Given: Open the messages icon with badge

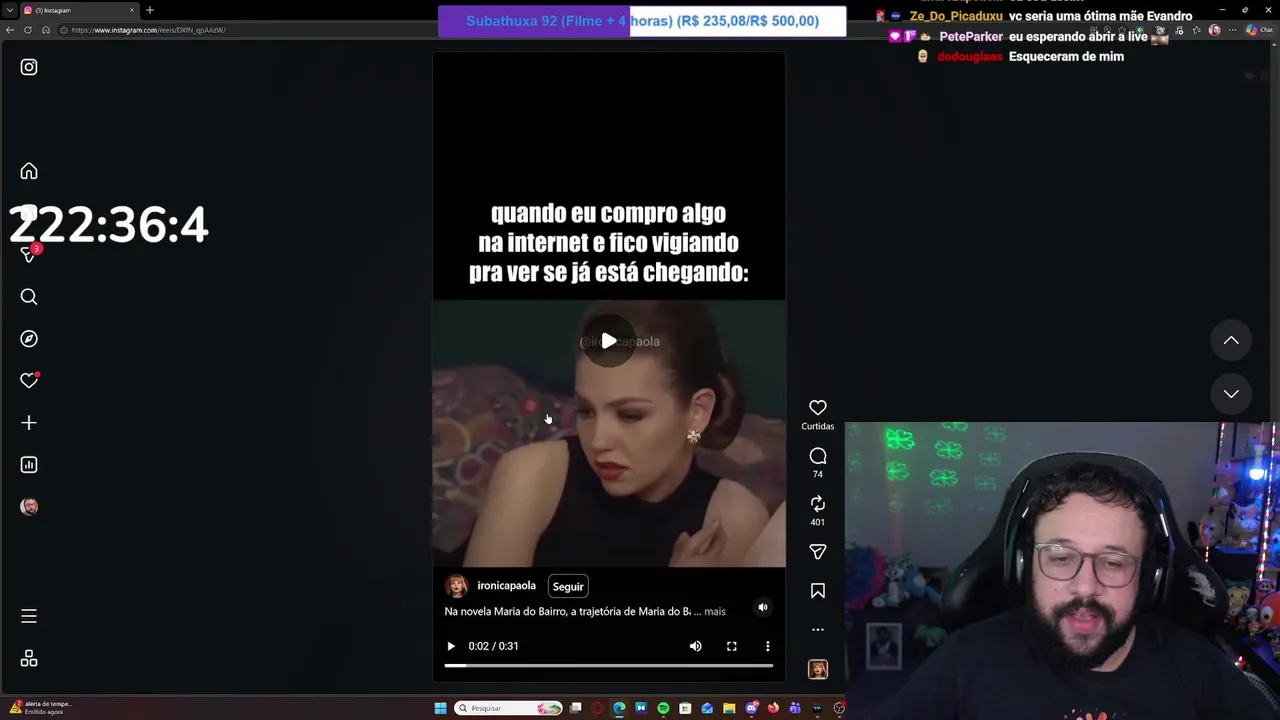Looking at the screenshot, I should coord(29,254).
